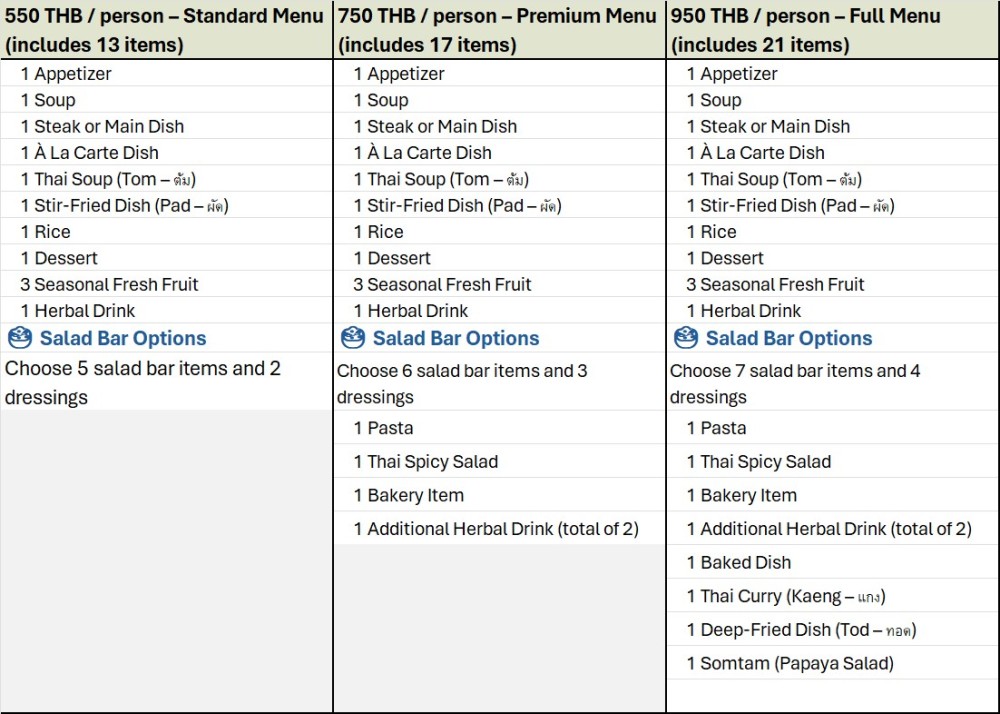Click the '1 Thai Curry (Kaeng)' row

point(785,596)
